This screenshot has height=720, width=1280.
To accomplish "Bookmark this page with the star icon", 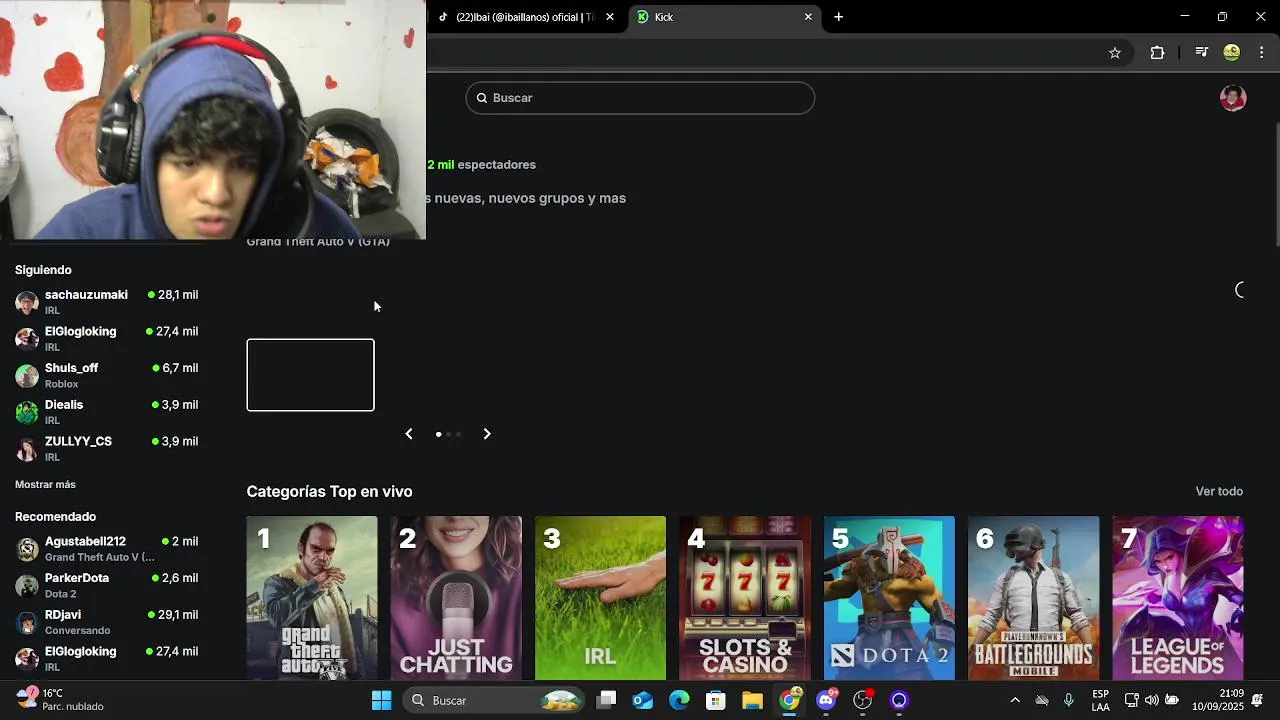I will point(1115,53).
